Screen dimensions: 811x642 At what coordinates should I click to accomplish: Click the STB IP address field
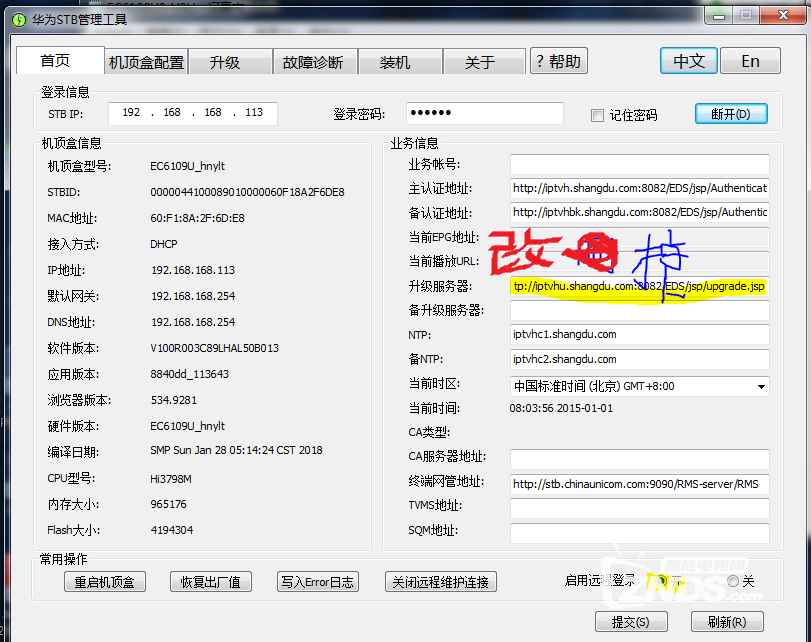(192, 113)
